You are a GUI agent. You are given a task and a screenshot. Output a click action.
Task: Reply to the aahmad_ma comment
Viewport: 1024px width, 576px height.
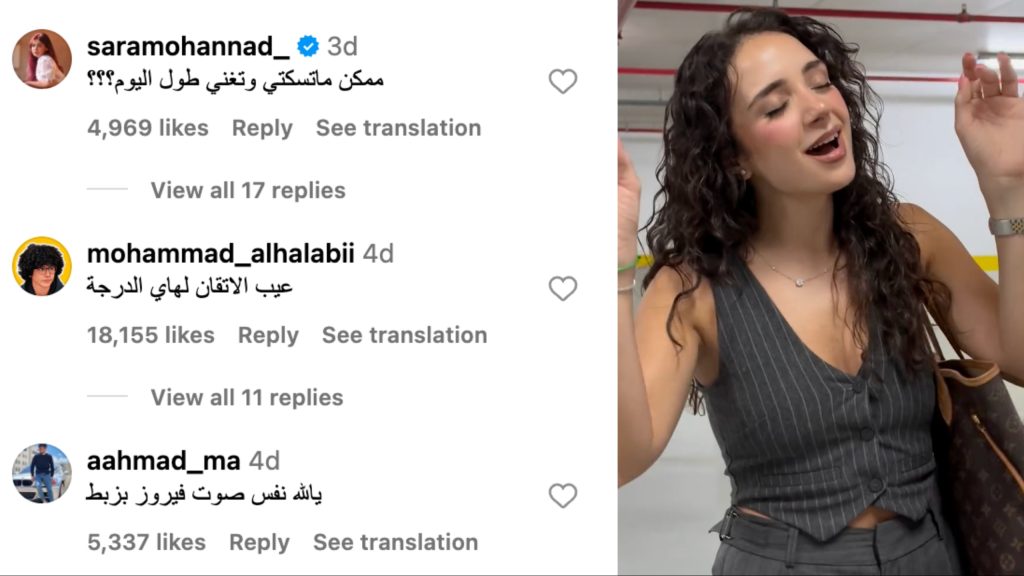259,542
